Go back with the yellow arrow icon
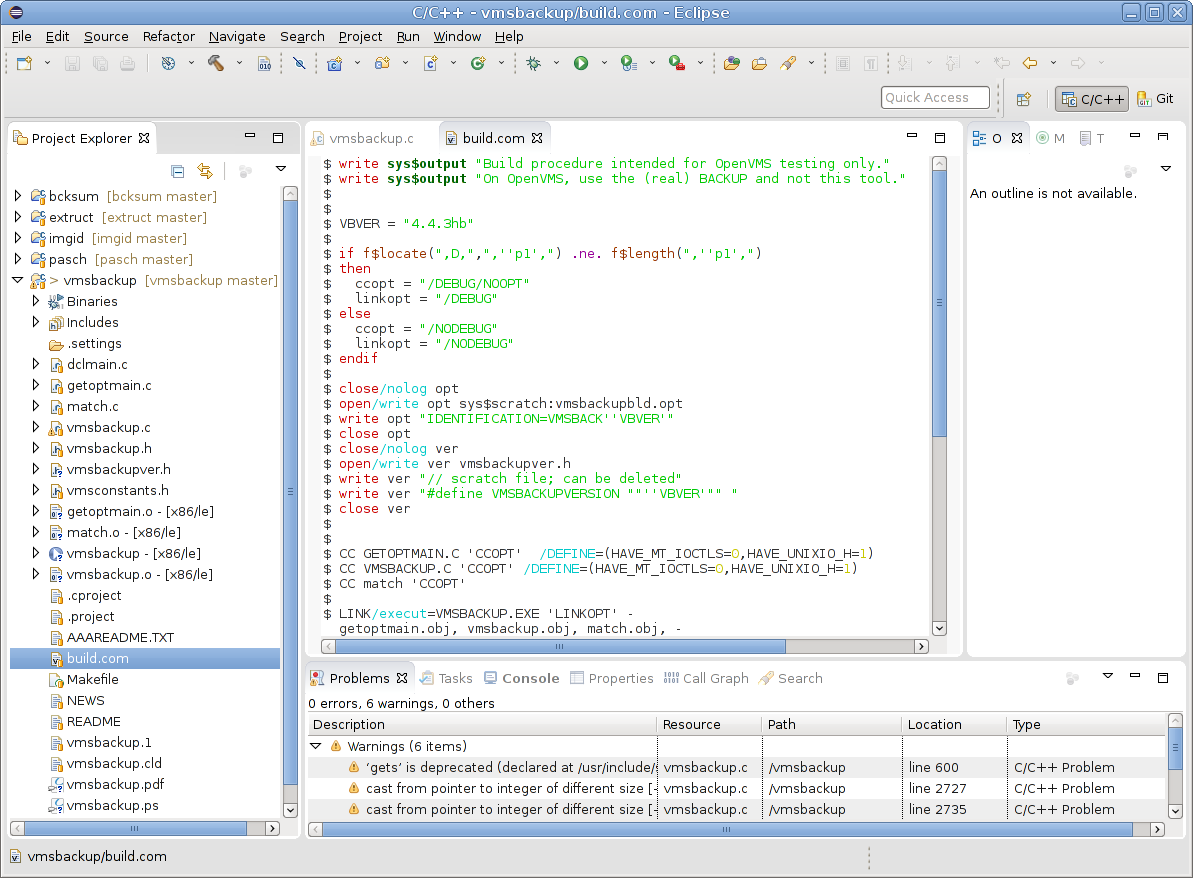Viewport: 1193px width, 878px height. click(1030, 63)
